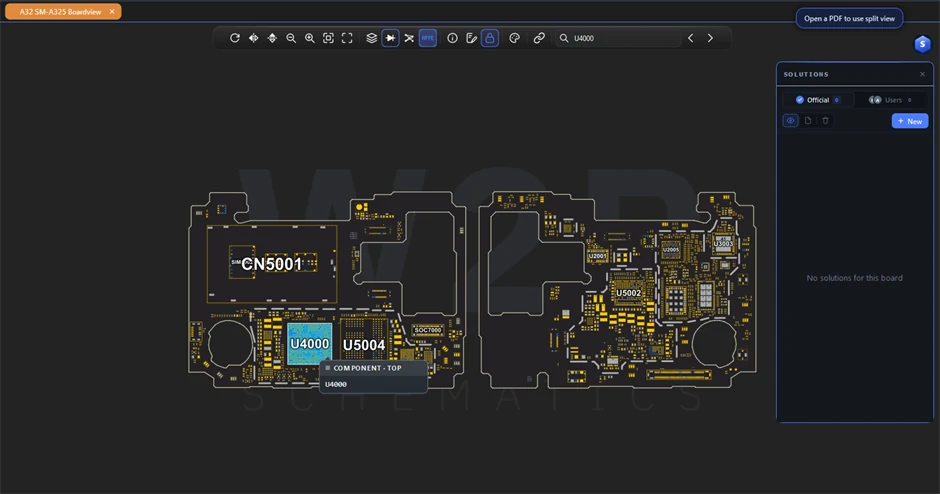Close the Solutions panel

pyautogui.click(x=922, y=74)
